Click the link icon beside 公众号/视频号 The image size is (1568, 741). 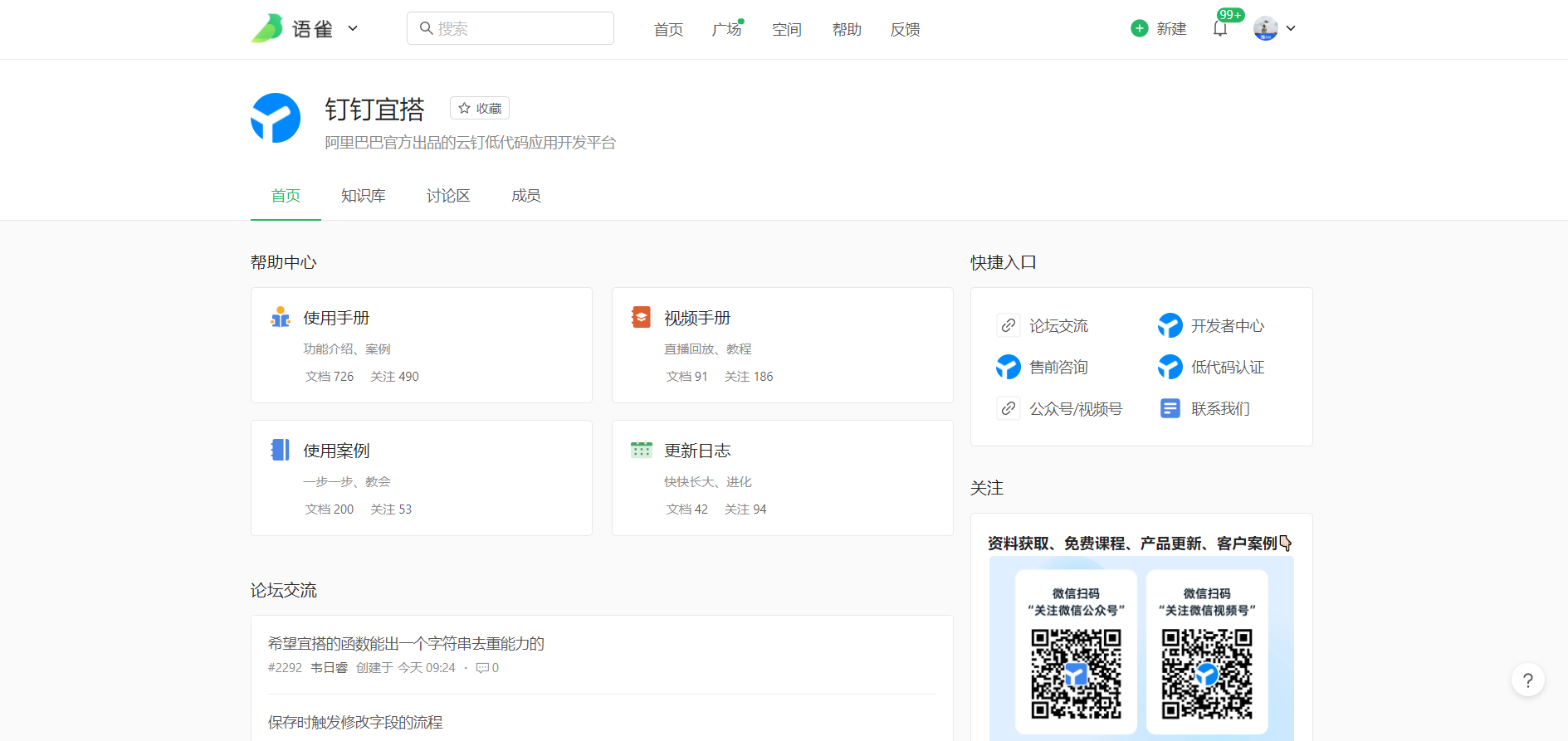pos(1008,408)
